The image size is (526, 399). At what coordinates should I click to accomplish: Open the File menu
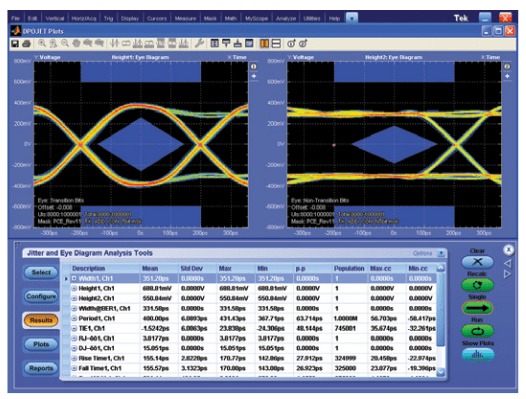tap(15, 18)
